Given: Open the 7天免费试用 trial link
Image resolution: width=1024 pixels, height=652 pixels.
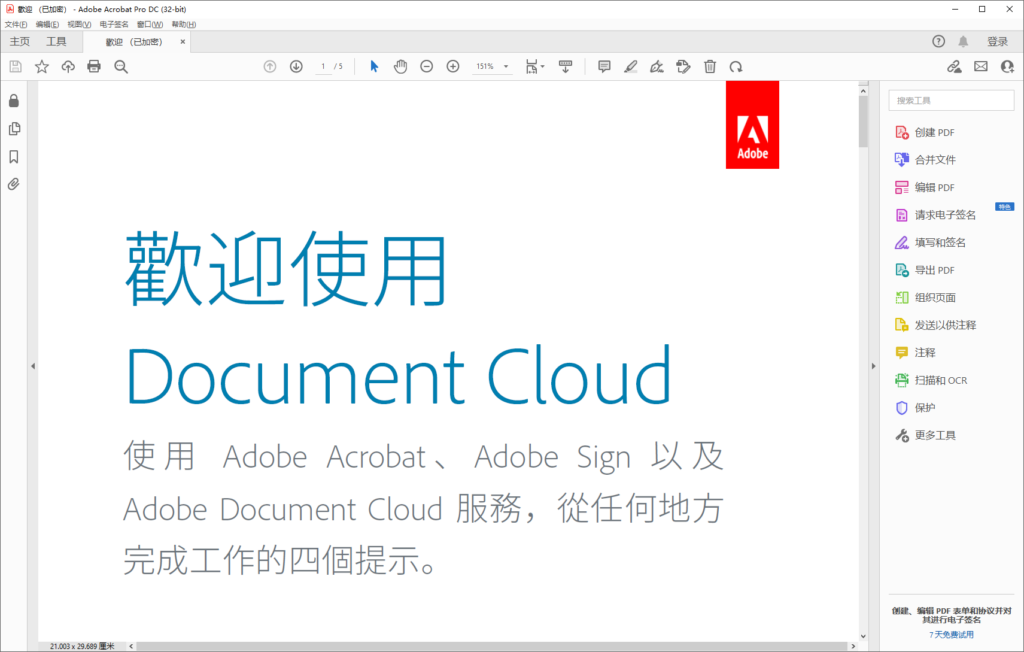Looking at the screenshot, I should 950,634.
